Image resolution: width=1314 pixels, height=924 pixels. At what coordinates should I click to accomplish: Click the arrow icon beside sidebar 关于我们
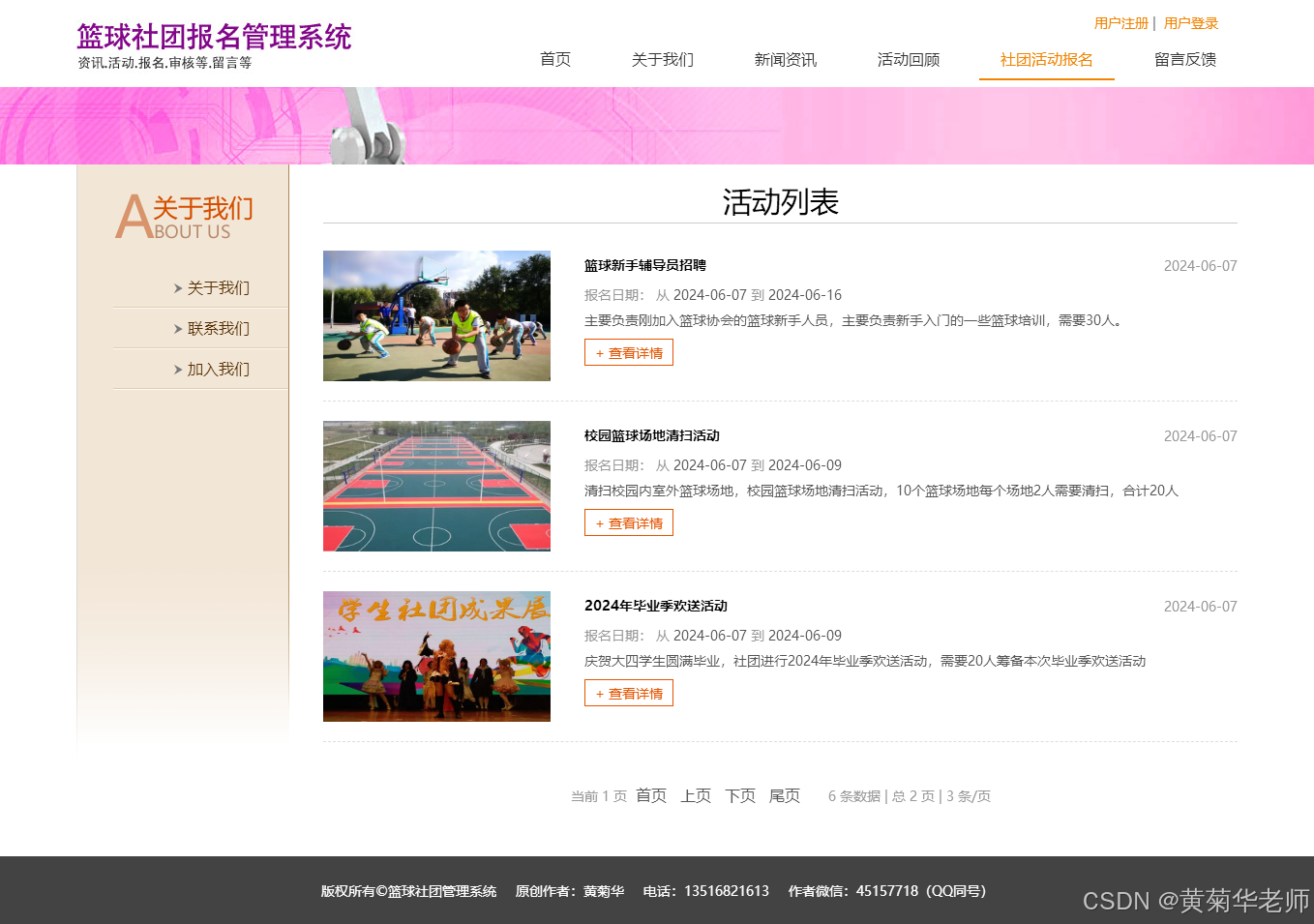point(178,288)
